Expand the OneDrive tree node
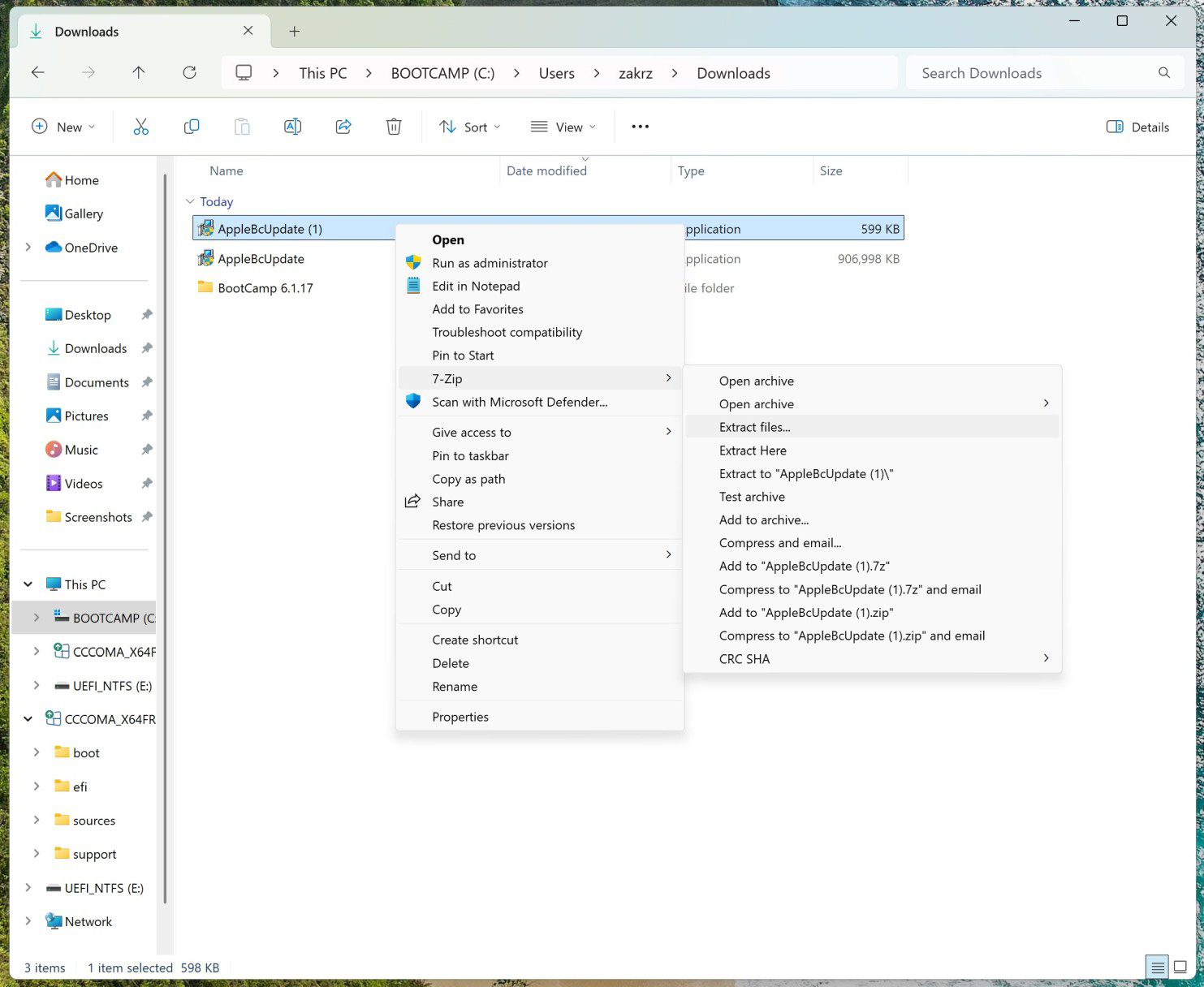 [28, 248]
